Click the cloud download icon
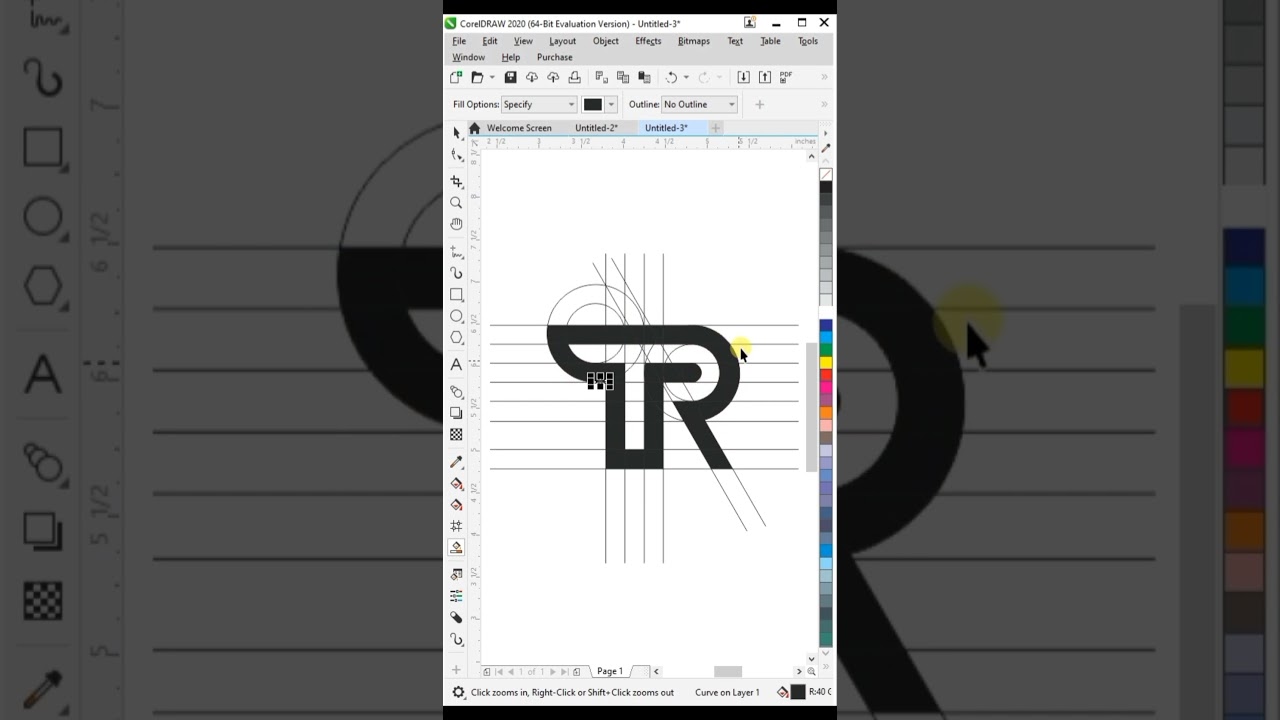This screenshot has width=1280, height=720. pyautogui.click(x=531, y=77)
